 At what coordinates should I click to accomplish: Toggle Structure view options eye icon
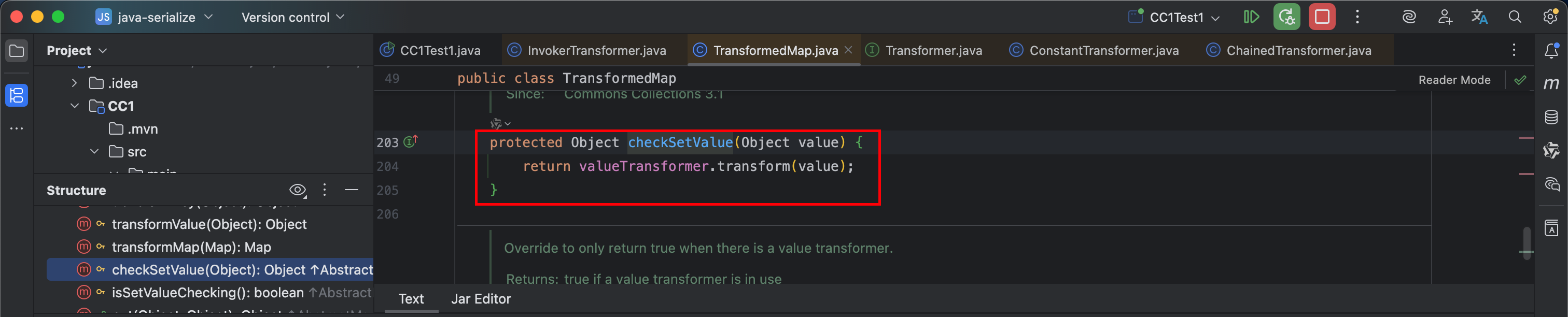[297, 191]
